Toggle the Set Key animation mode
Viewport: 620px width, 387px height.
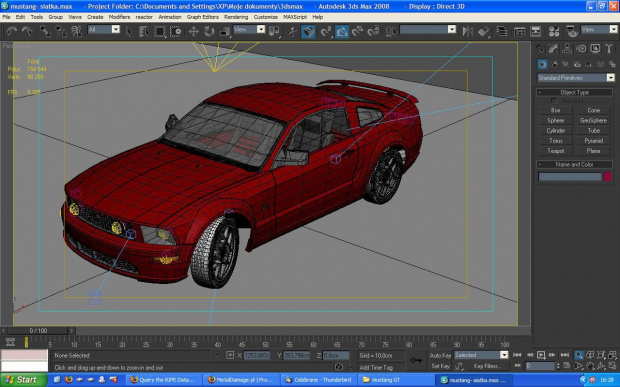pyautogui.click(x=439, y=366)
